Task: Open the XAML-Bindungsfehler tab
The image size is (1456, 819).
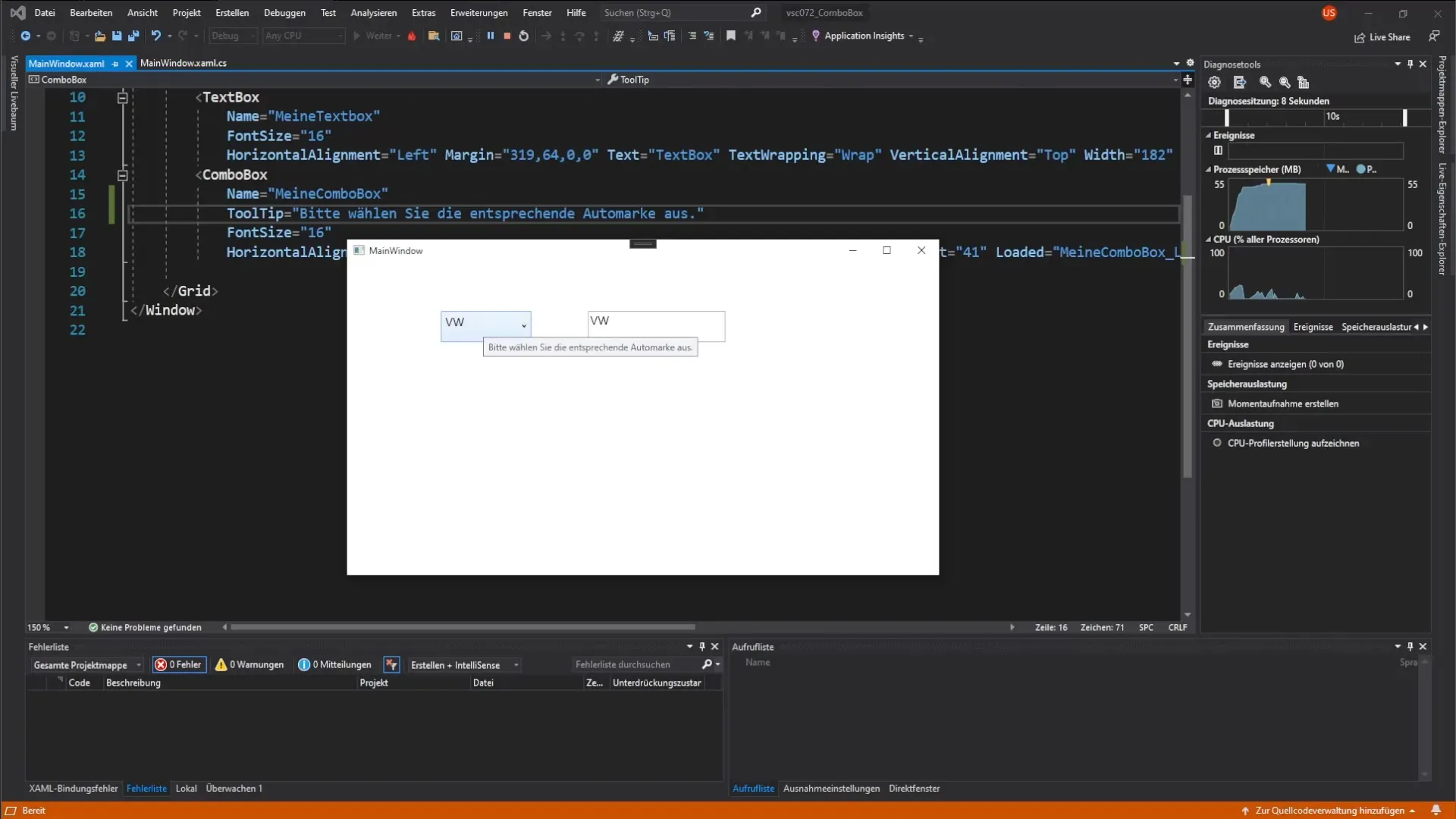Action: (x=73, y=789)
